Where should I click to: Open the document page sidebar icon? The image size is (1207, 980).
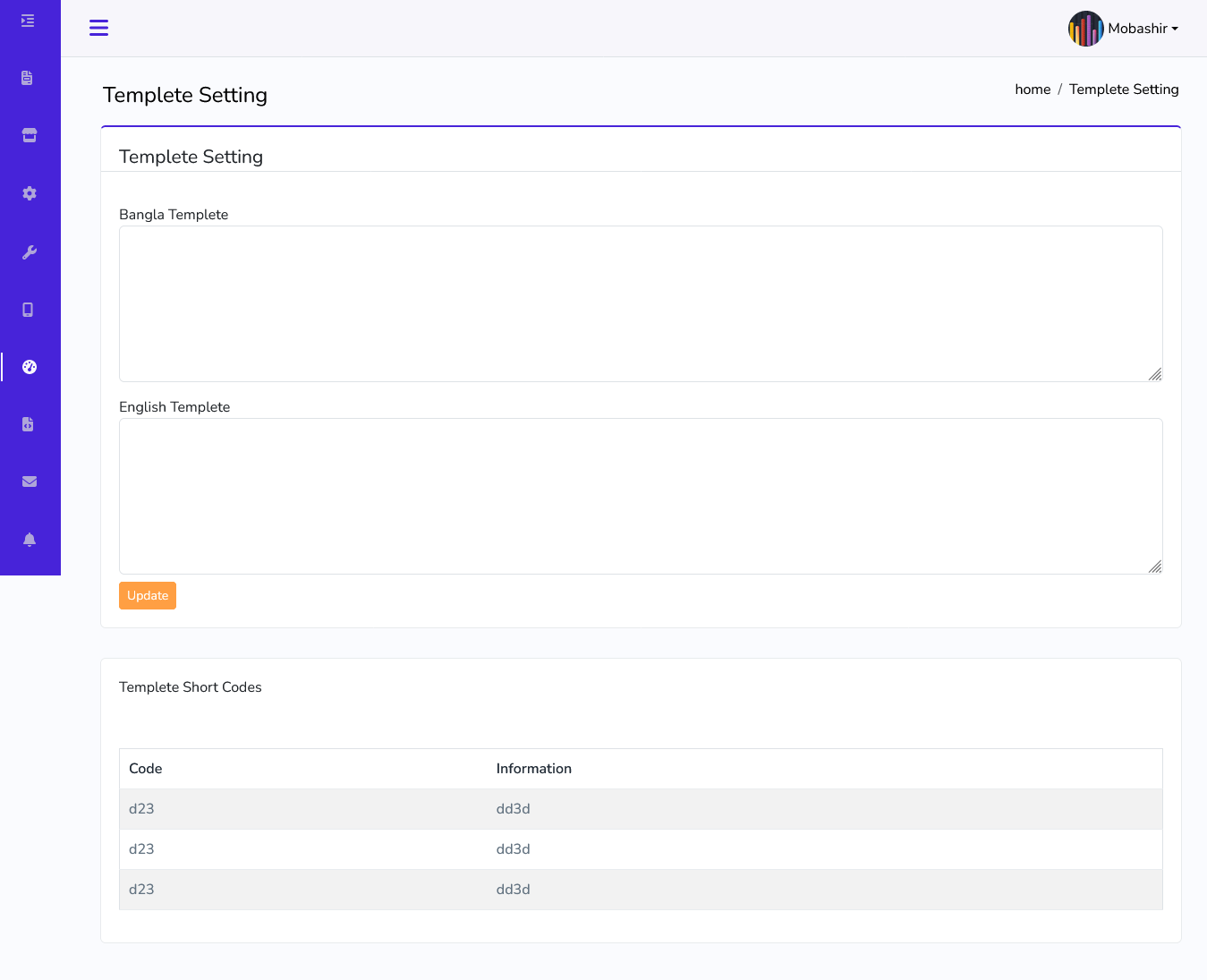coord(28,78)
